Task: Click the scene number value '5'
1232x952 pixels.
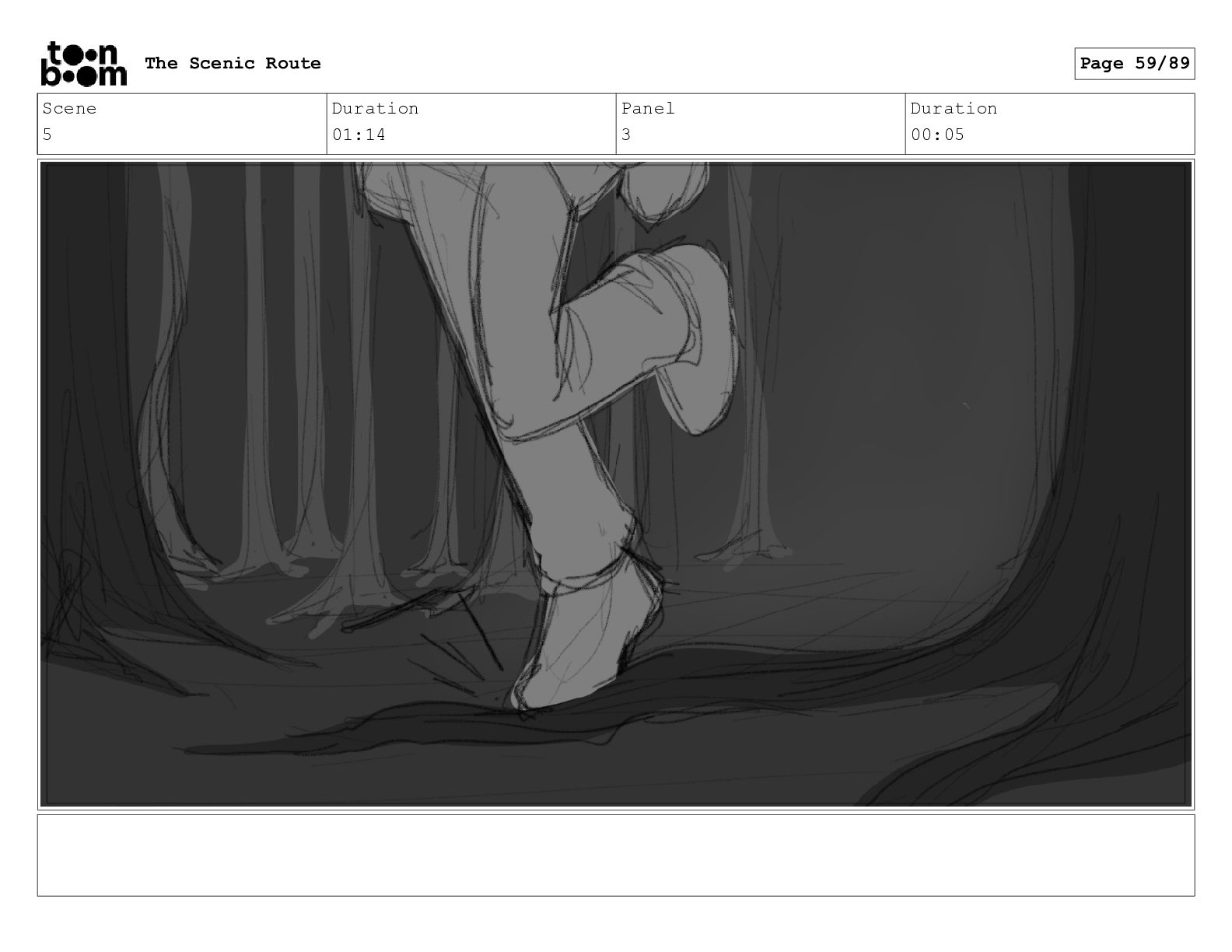Action: click(47, 135)
